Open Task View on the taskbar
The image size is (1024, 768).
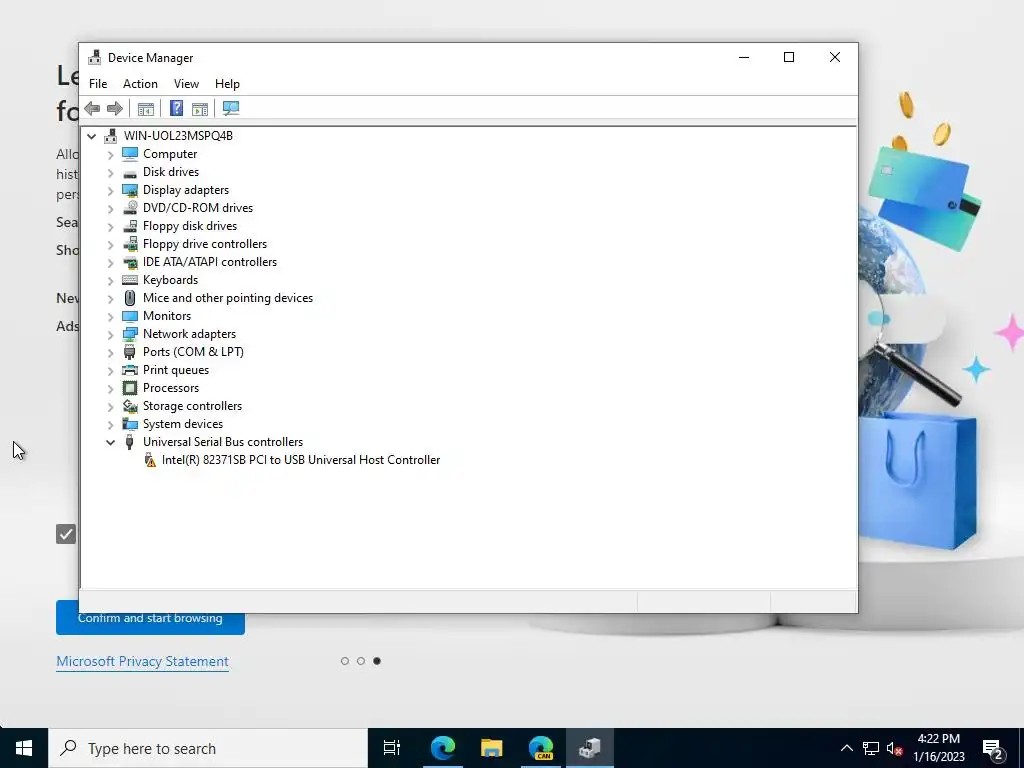(392, 748)
